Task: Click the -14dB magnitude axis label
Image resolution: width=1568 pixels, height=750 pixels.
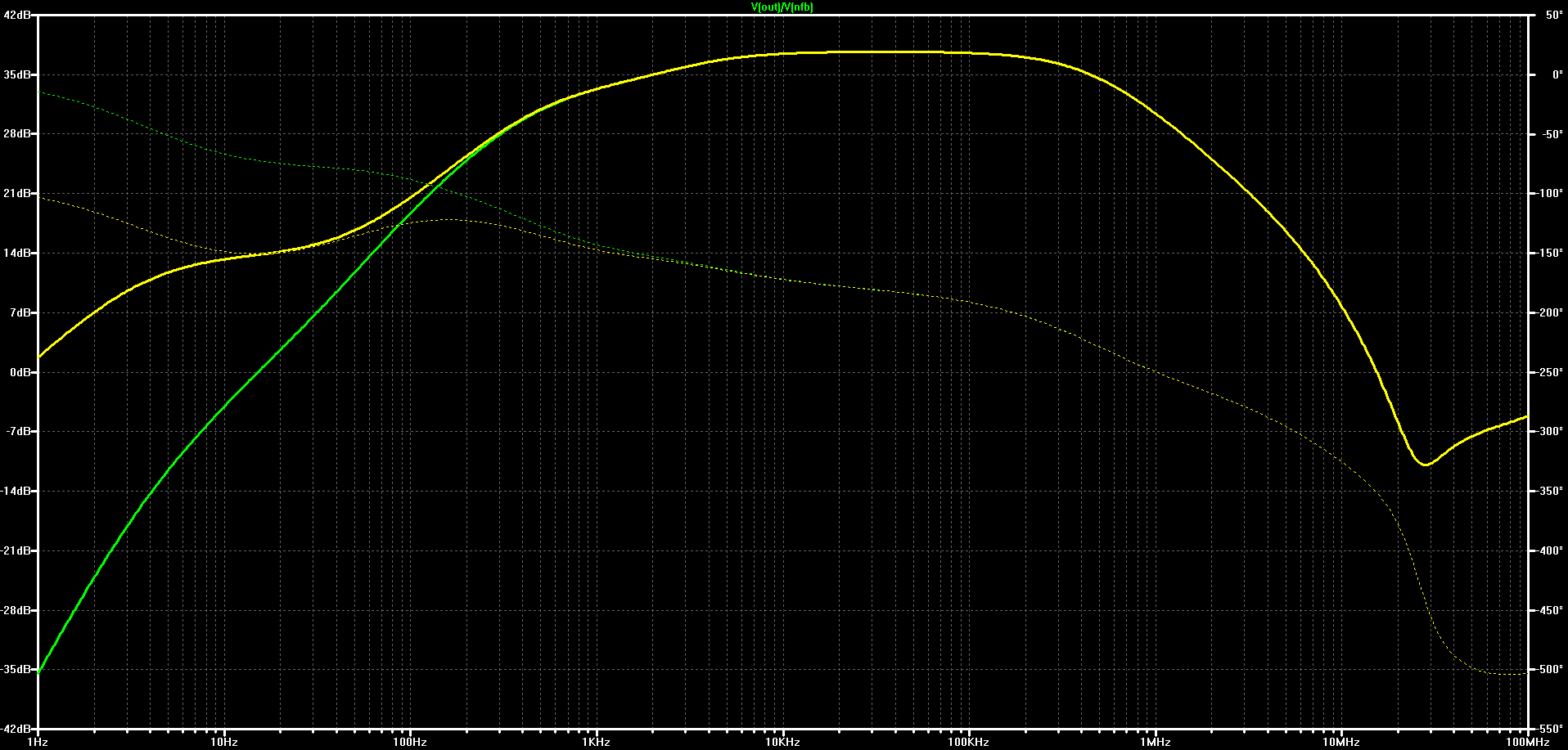Action: [x=16, y=492]
